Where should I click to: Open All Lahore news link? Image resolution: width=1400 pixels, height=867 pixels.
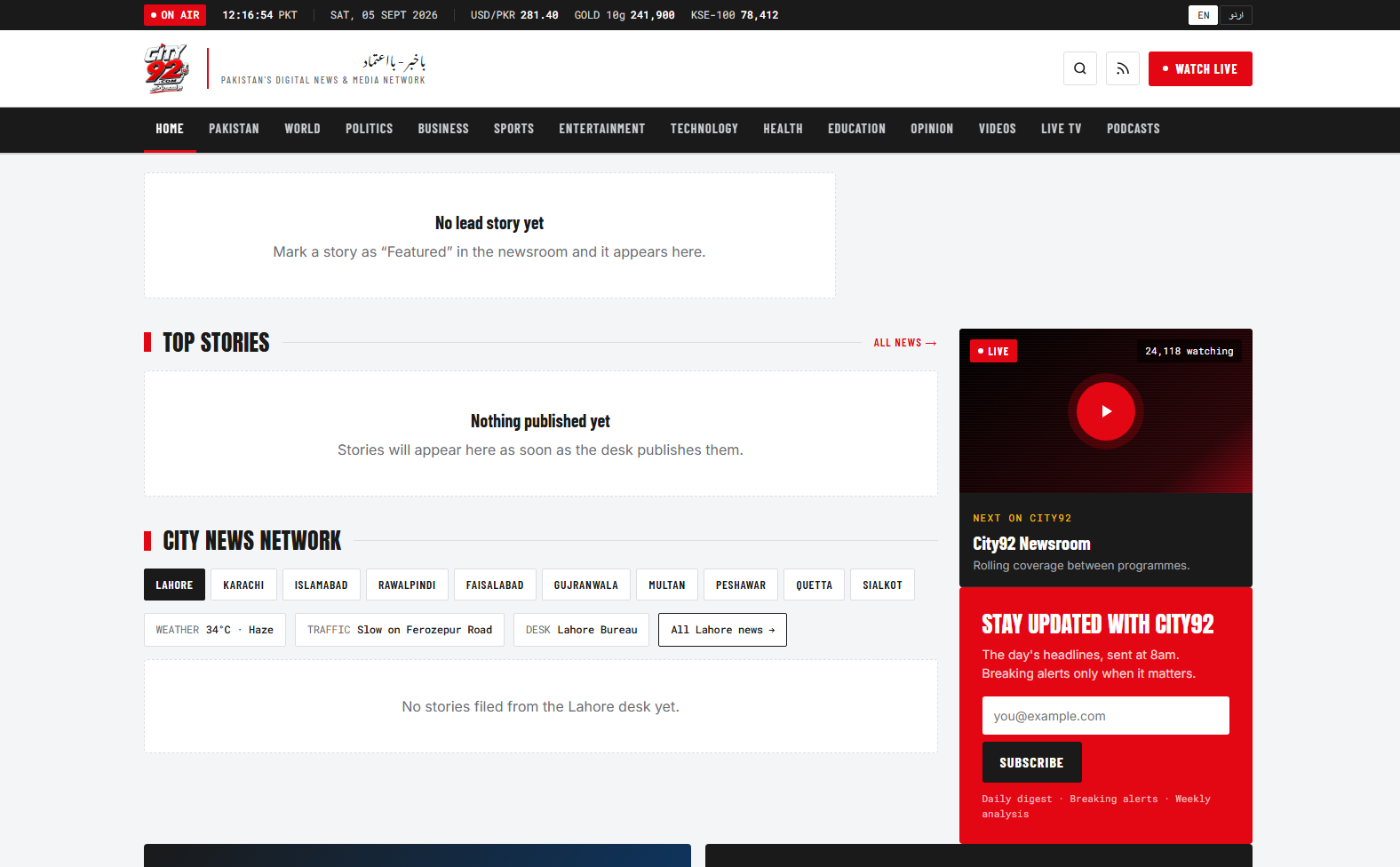(x=722, y=630)
